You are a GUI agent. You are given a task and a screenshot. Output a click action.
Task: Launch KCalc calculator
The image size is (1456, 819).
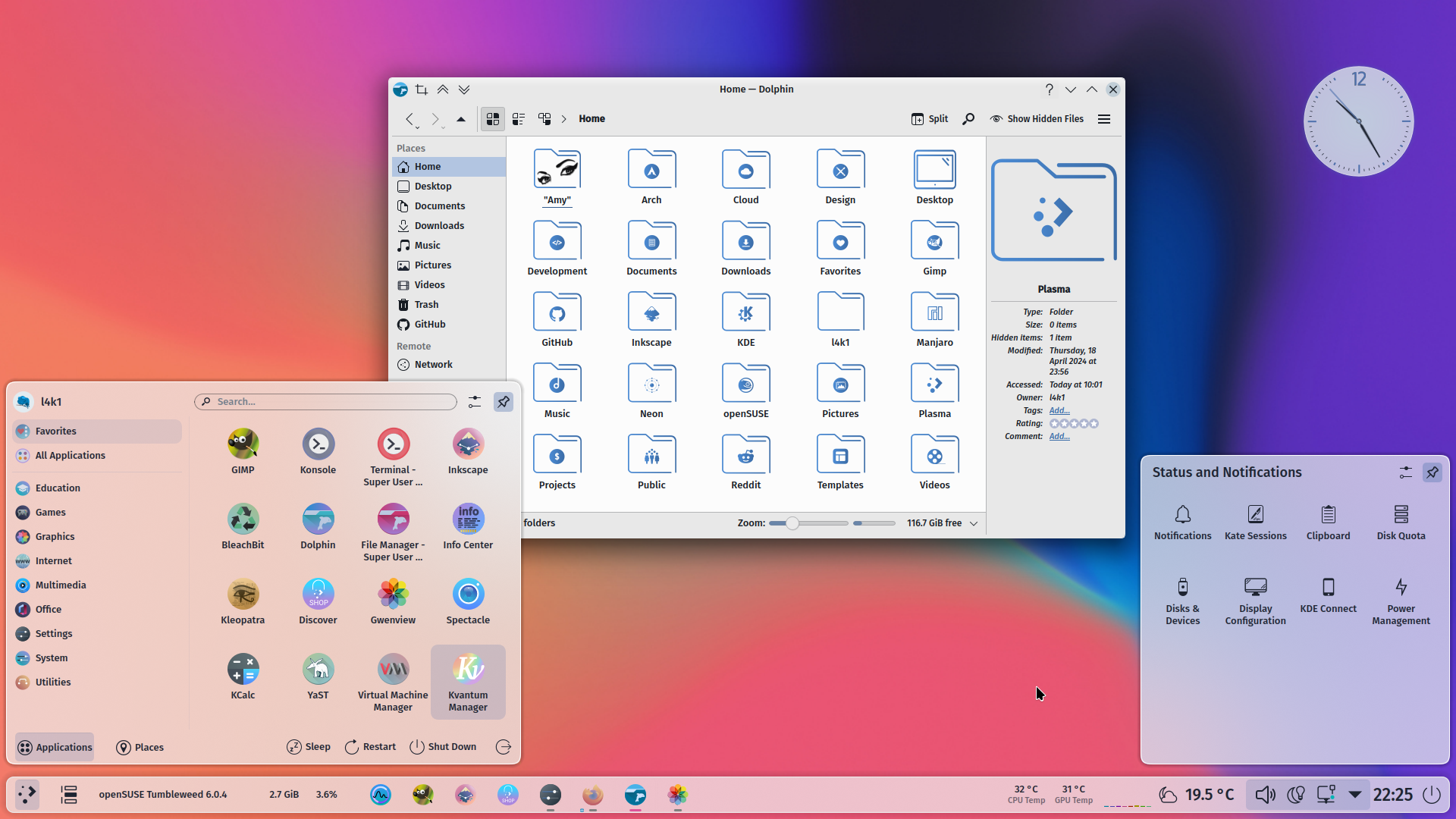[x=243, y=677]
